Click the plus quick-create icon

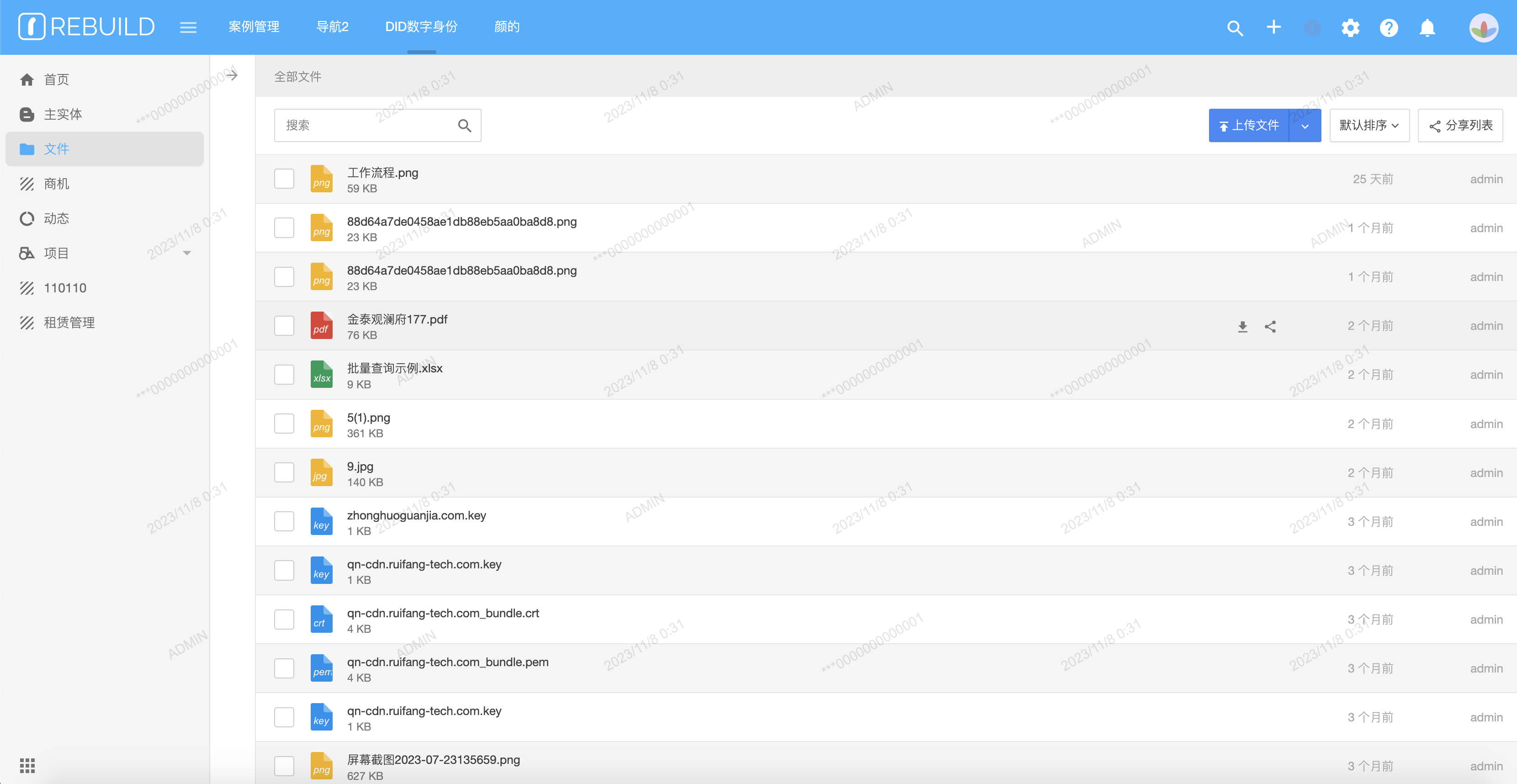pyautogui.click(x=1273, y=27)
